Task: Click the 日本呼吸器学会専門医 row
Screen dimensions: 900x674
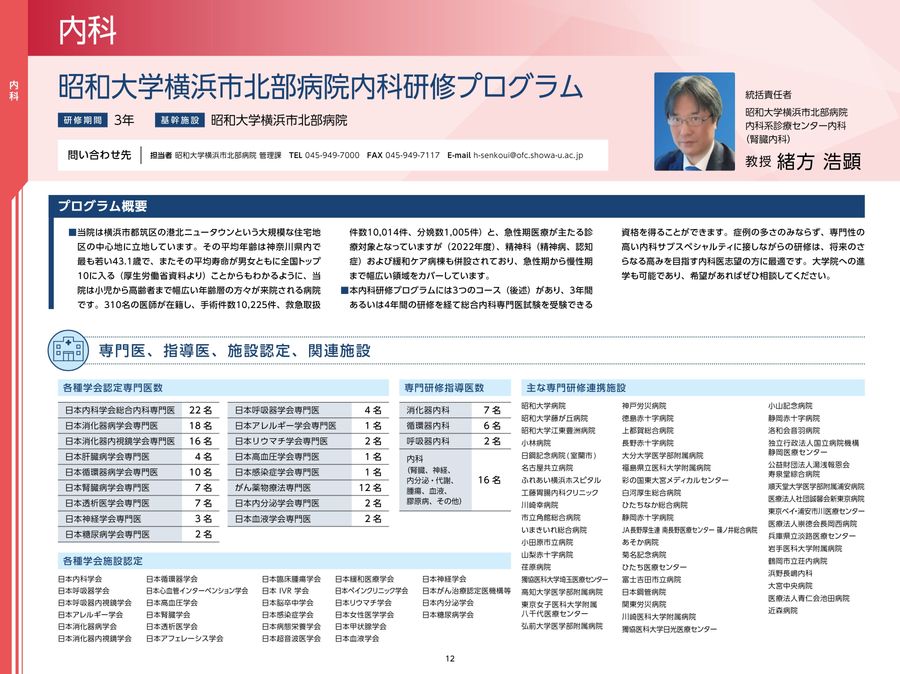Action: (x=308, y=410)
